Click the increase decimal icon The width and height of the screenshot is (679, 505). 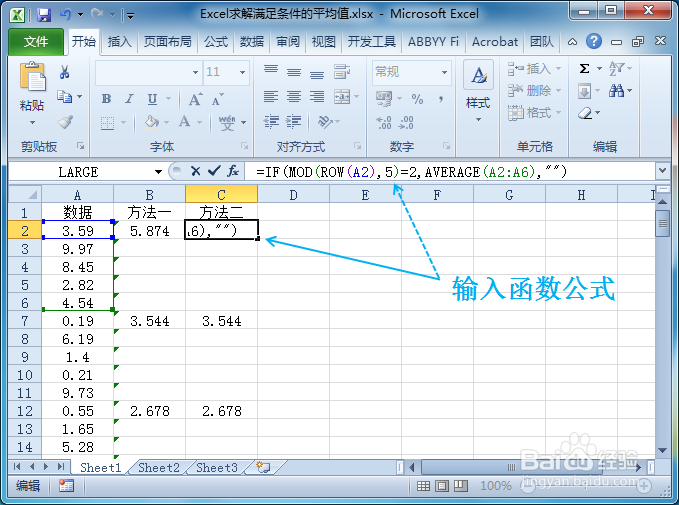click(x=384, y=123)
